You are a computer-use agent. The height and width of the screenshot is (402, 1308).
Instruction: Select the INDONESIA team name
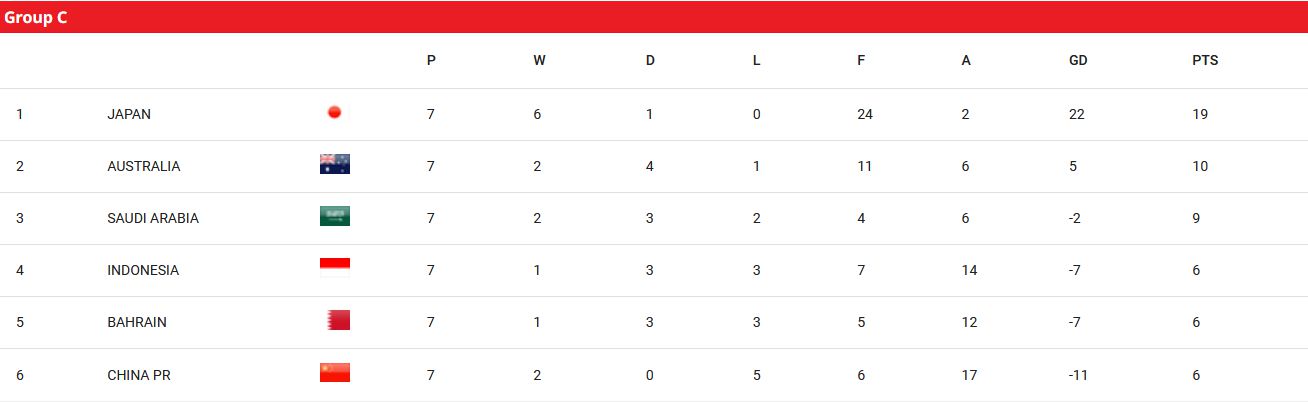coord(143,270)
